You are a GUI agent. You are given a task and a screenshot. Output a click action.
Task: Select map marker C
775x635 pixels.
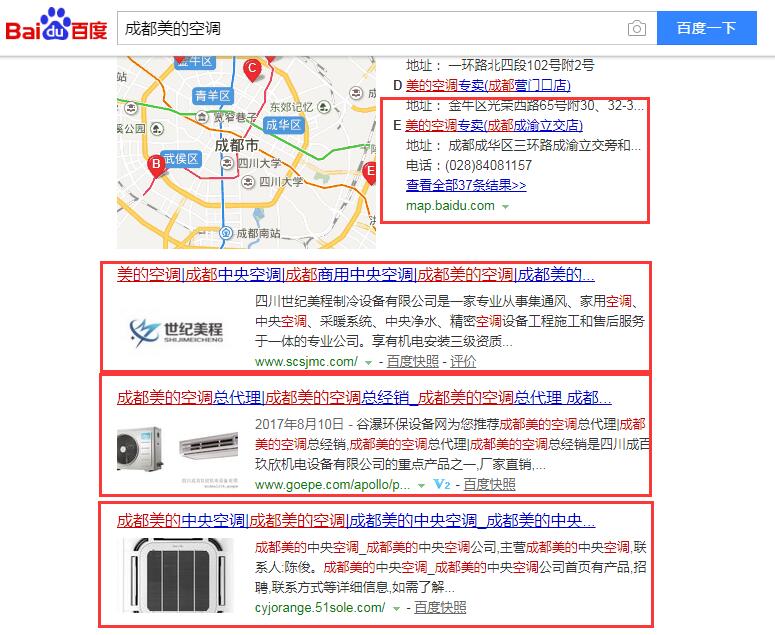(252, 70)
